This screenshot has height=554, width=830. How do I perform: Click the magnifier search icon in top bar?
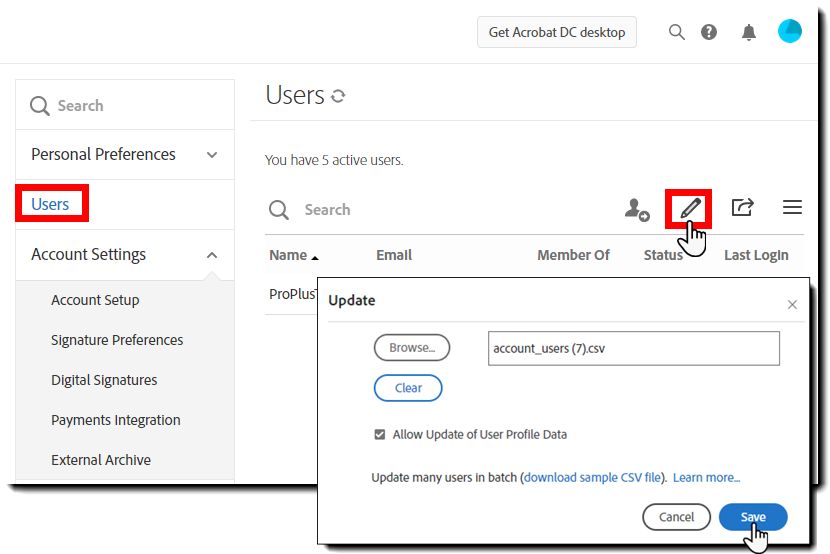pyautogui.click(x=677, y=32)
